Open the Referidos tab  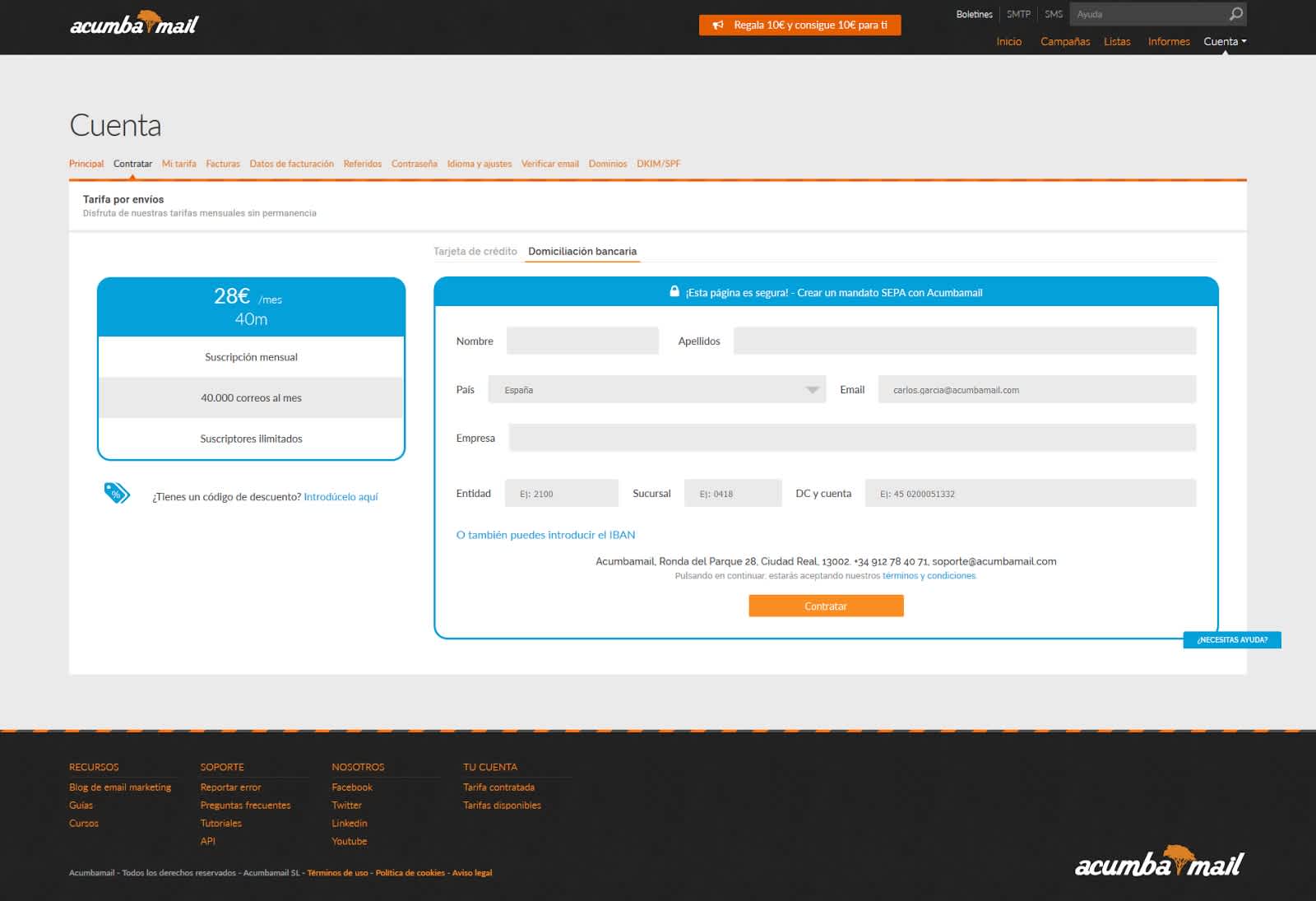coord(363,164)
